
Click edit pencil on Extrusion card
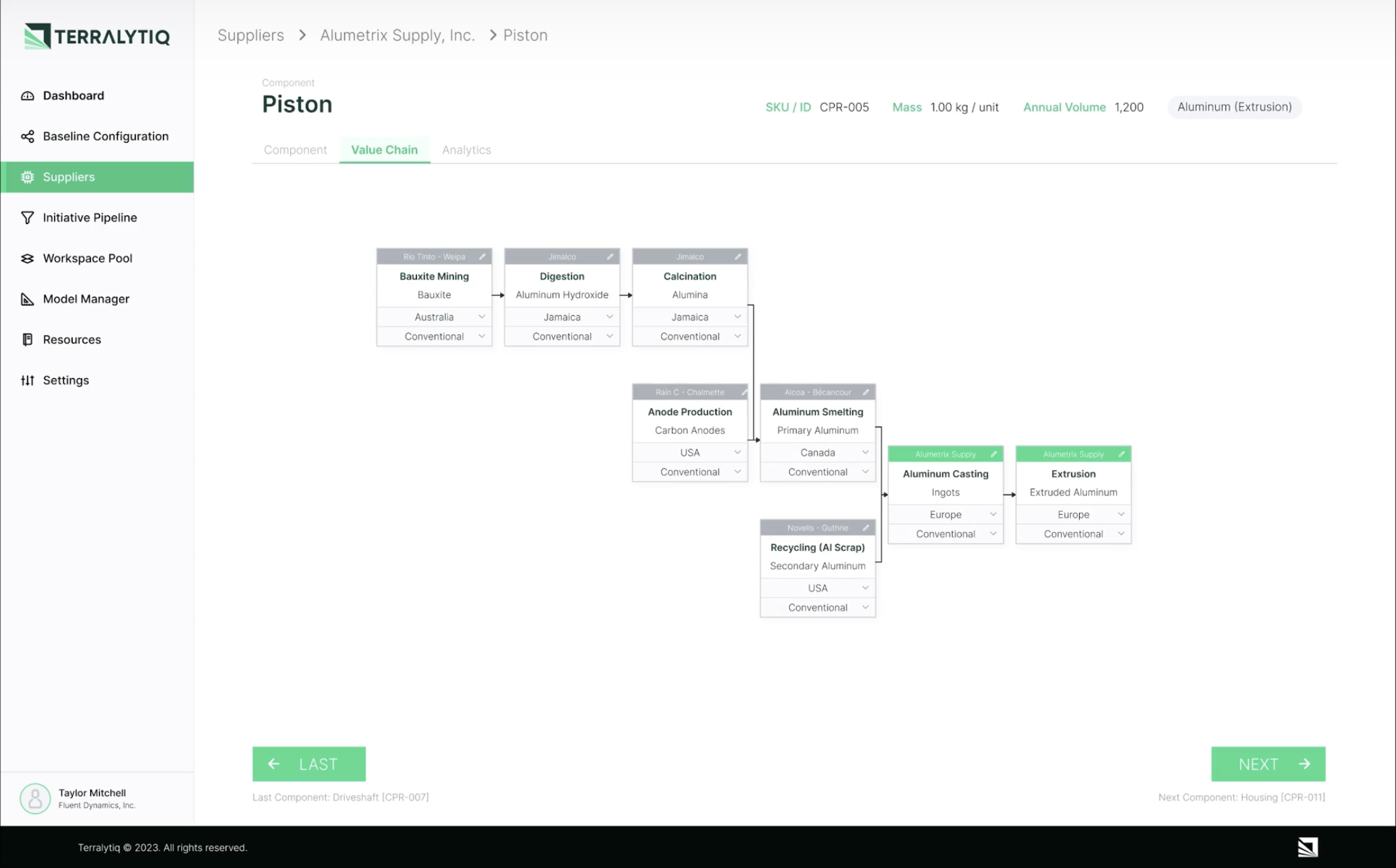[1121, 454]
